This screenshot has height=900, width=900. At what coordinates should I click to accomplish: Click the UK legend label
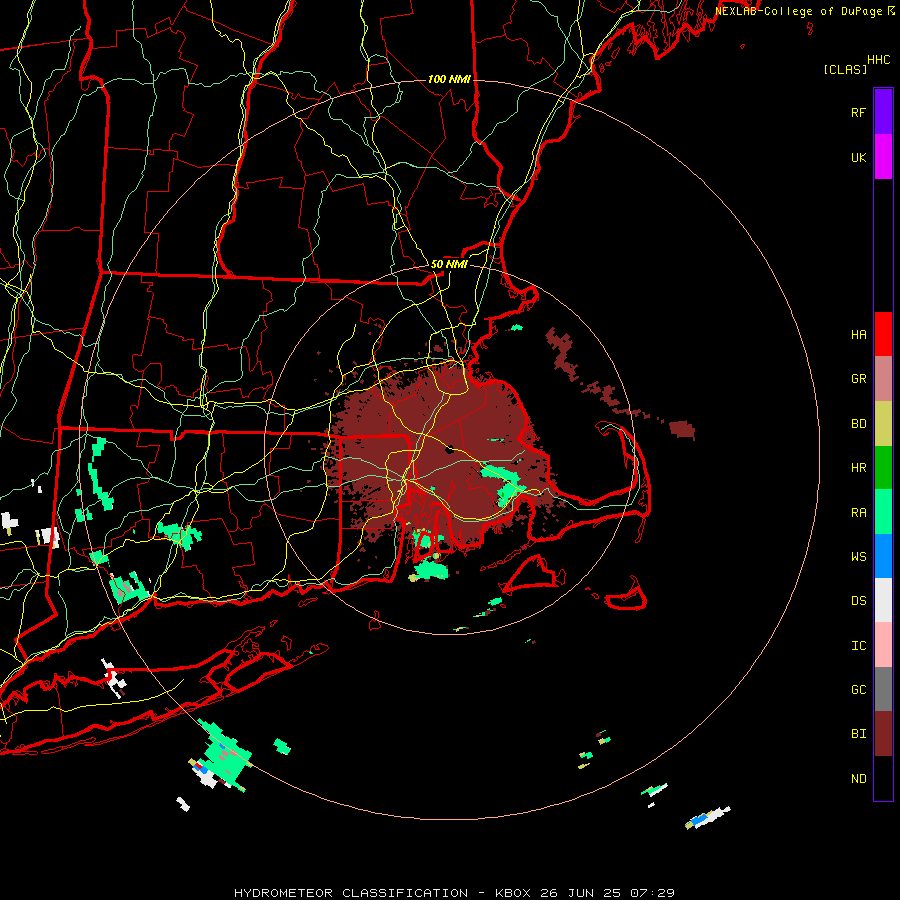(858, 157)
